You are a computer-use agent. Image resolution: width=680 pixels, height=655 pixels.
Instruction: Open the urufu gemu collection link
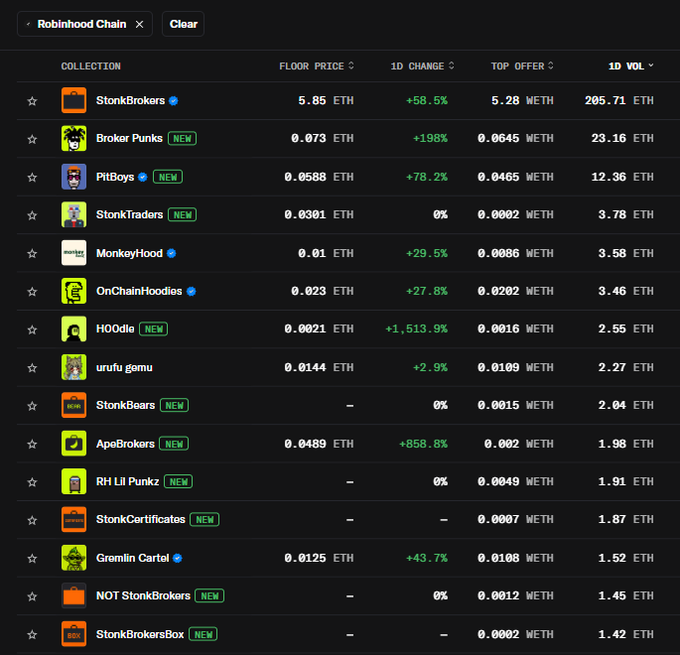click(124, 367)
